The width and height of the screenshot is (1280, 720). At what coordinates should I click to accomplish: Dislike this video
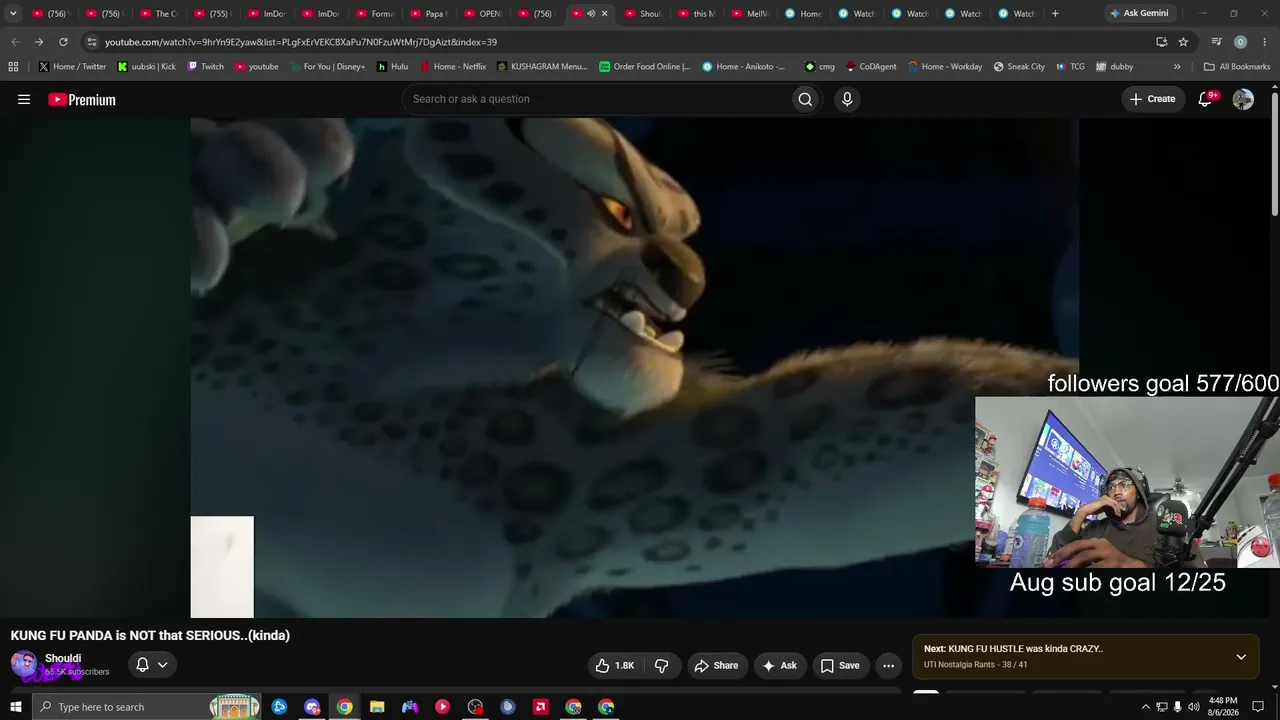(662, 666)
